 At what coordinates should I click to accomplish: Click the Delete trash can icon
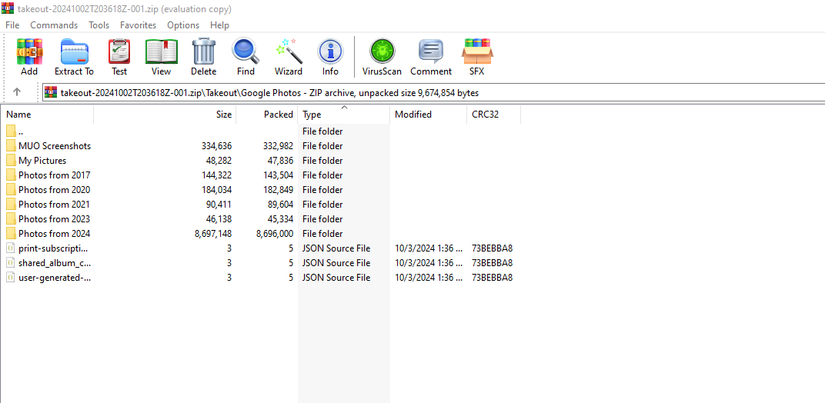(204, 52)
